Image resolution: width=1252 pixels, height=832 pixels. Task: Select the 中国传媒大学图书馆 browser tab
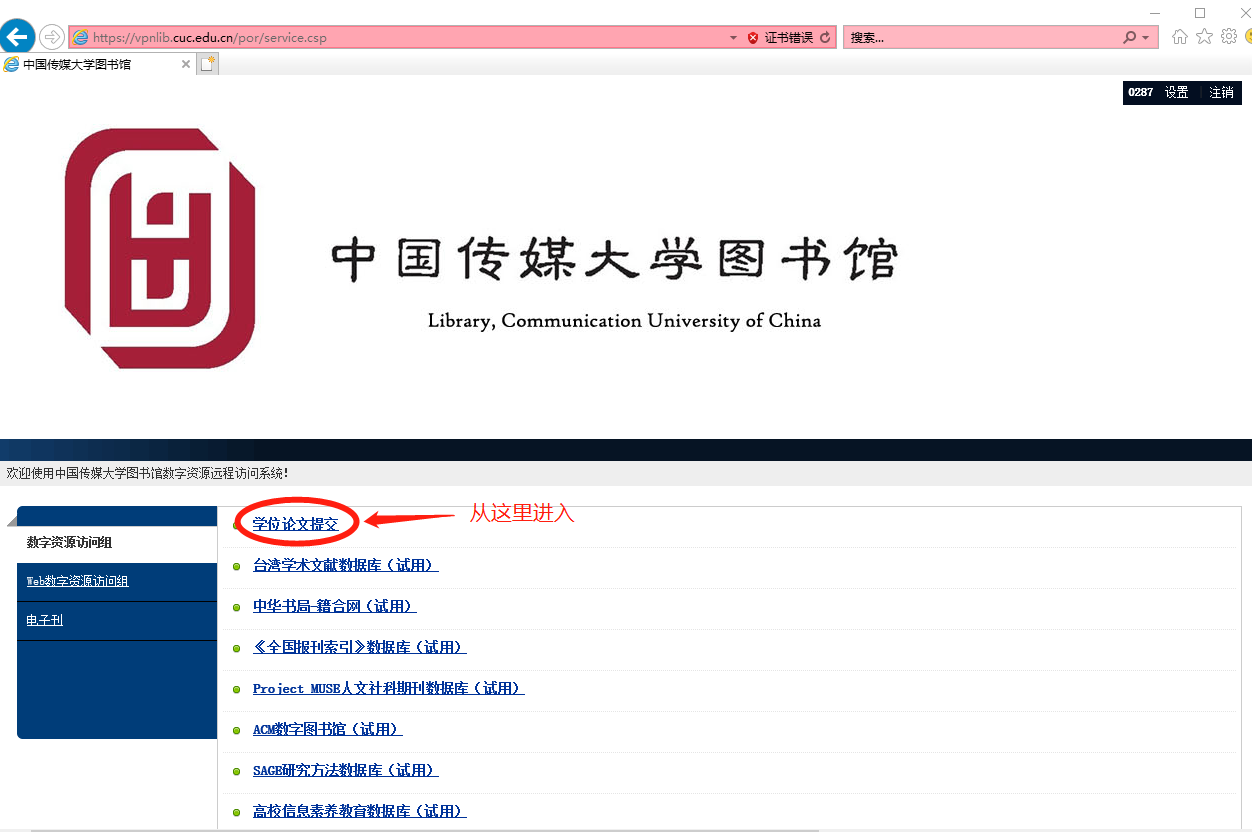(98, 64)
